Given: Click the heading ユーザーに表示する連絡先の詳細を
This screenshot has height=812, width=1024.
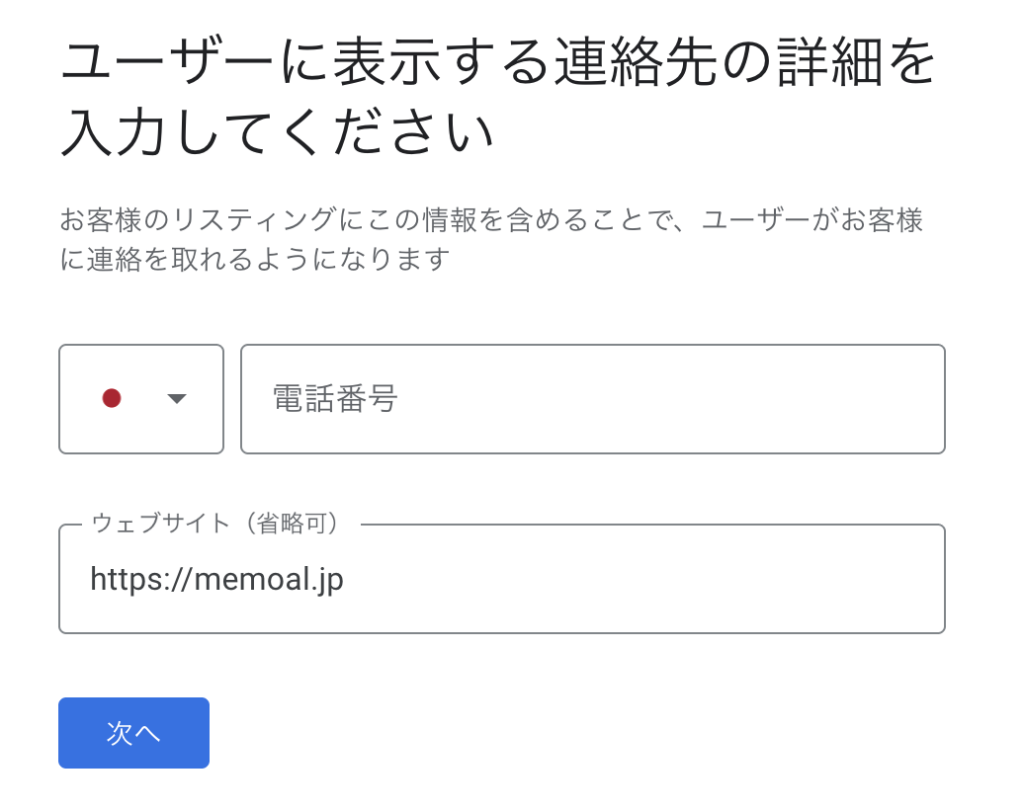Looking at the screenshot, I should click(498, 63).
